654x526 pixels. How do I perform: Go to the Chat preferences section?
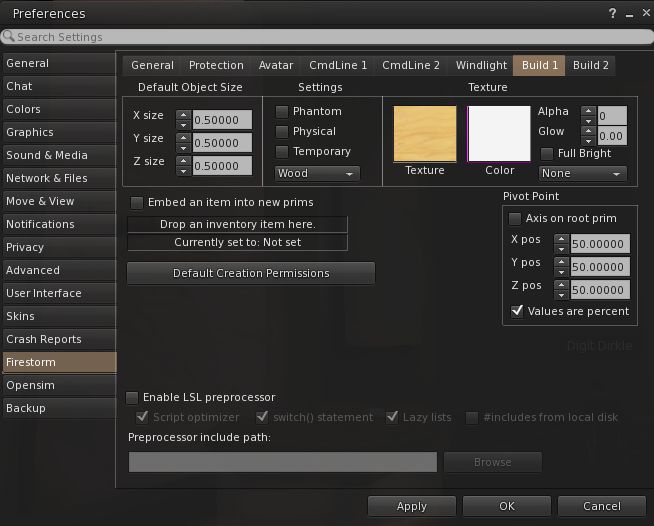(x=59, y=86)
